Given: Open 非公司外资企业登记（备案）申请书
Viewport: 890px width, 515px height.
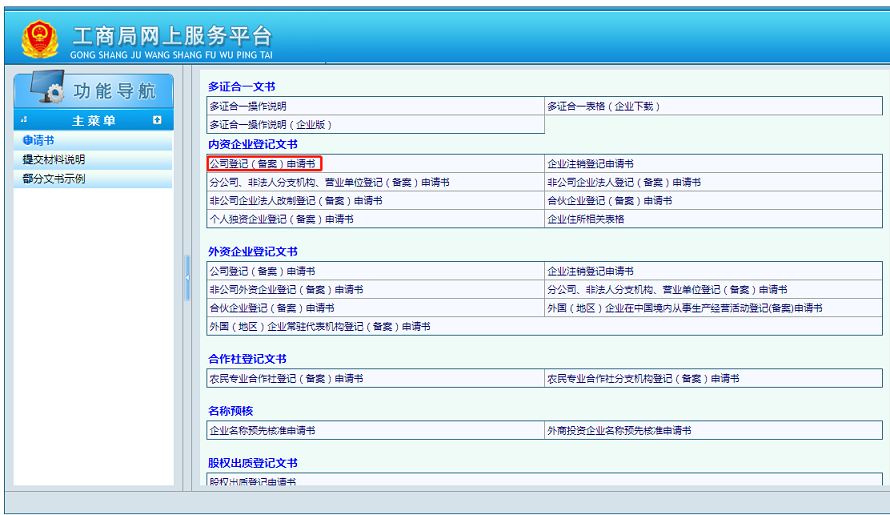Looking at the screenshot, I should tap(286, 290).
